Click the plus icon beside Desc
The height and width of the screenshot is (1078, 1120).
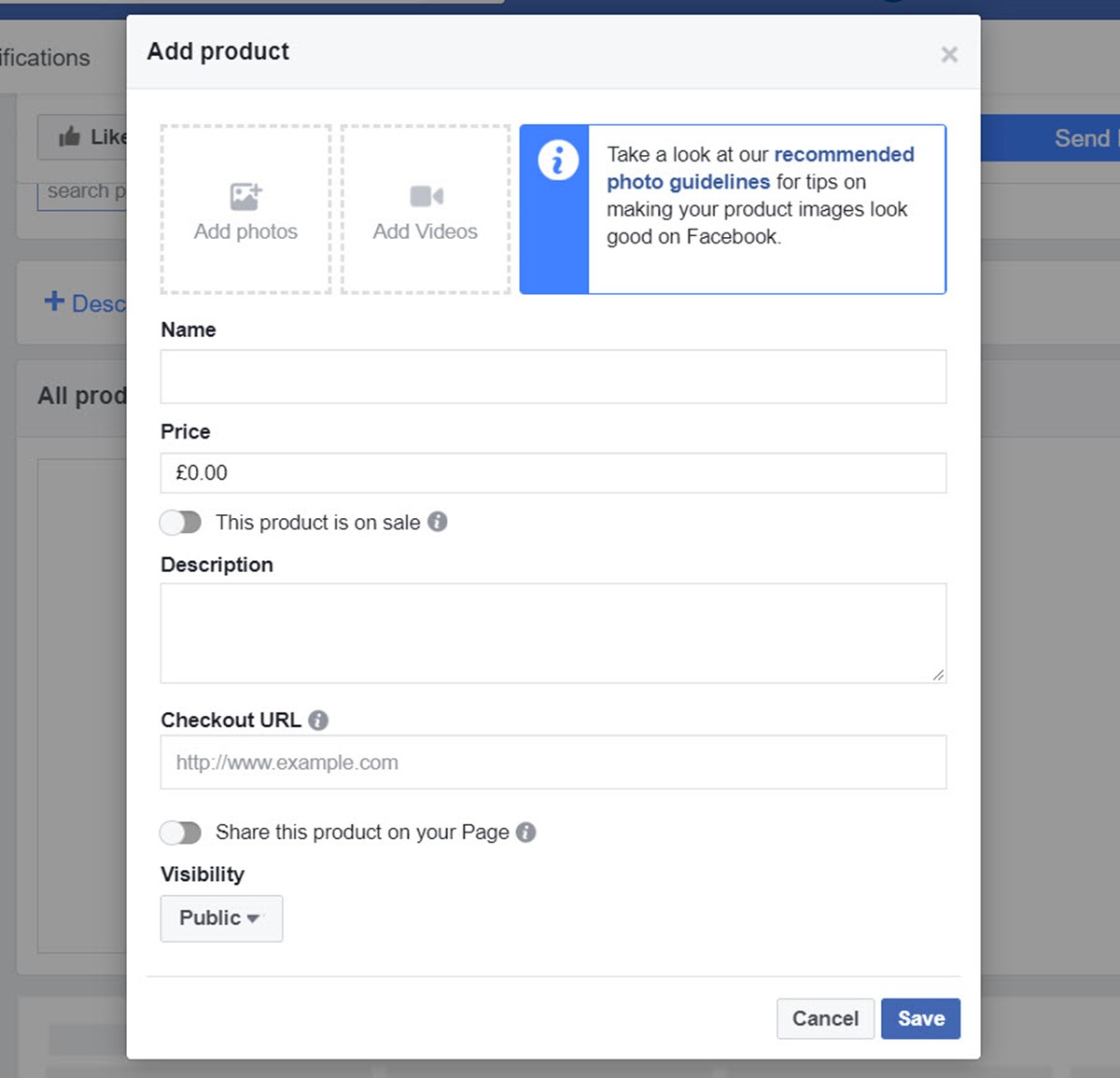pos(54,301)
